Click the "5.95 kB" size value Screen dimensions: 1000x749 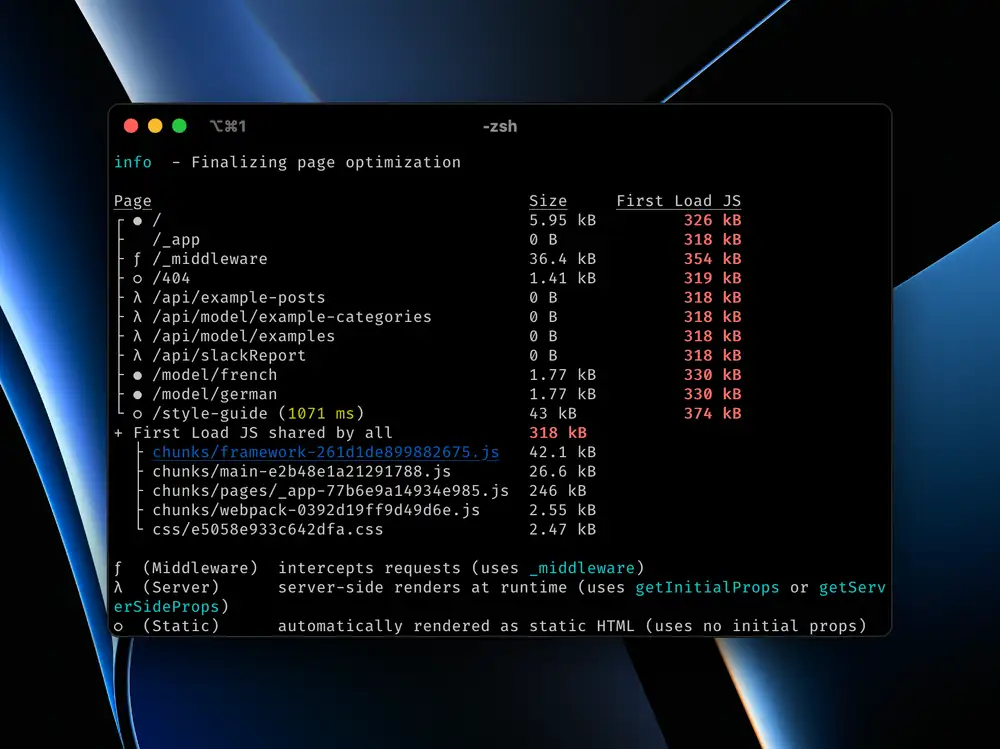(562, 220)
